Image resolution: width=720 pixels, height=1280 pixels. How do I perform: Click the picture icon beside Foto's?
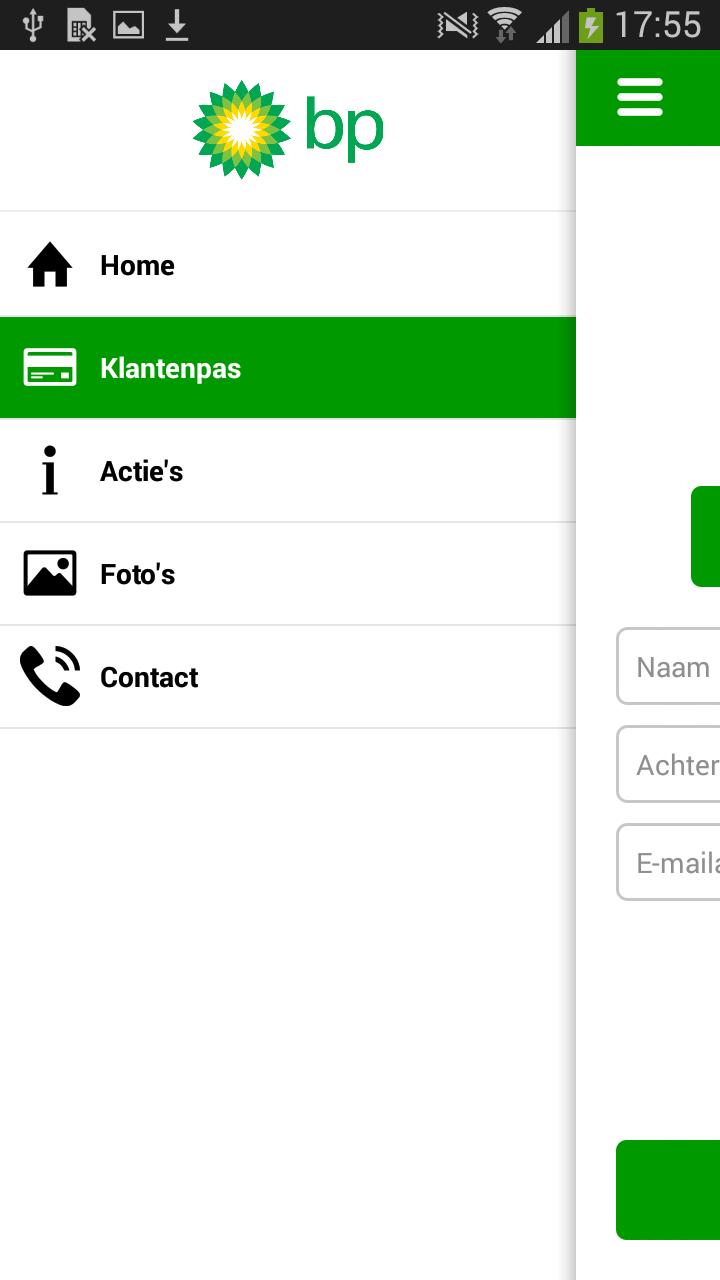coord(50,574)
